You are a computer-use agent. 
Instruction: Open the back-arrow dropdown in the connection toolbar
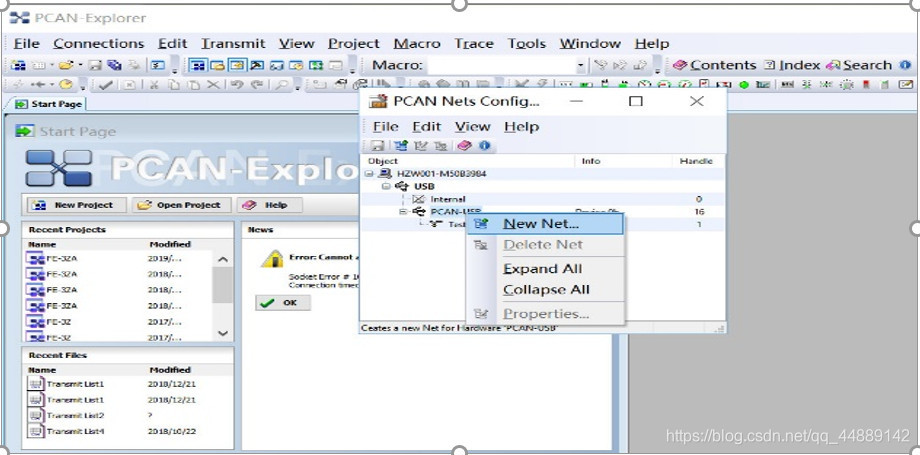pos(51,85)
